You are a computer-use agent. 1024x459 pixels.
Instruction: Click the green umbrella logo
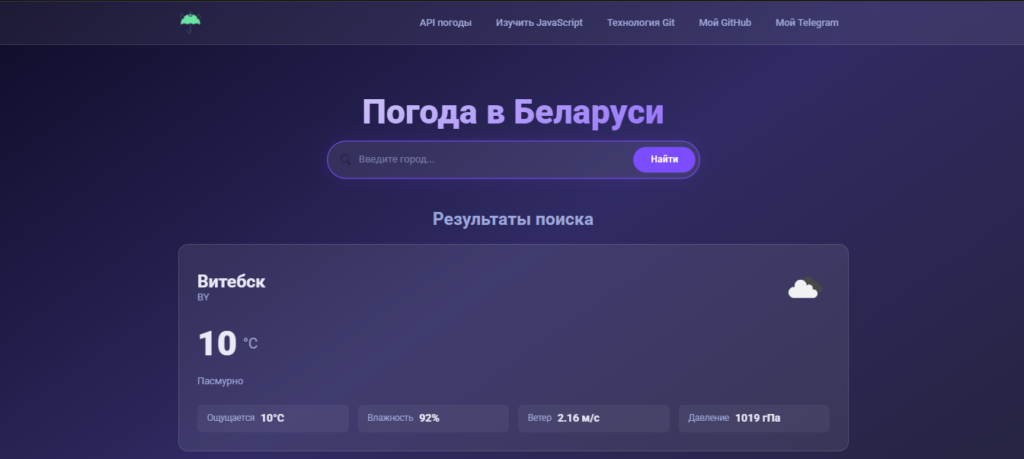click(x=190, y=22)
